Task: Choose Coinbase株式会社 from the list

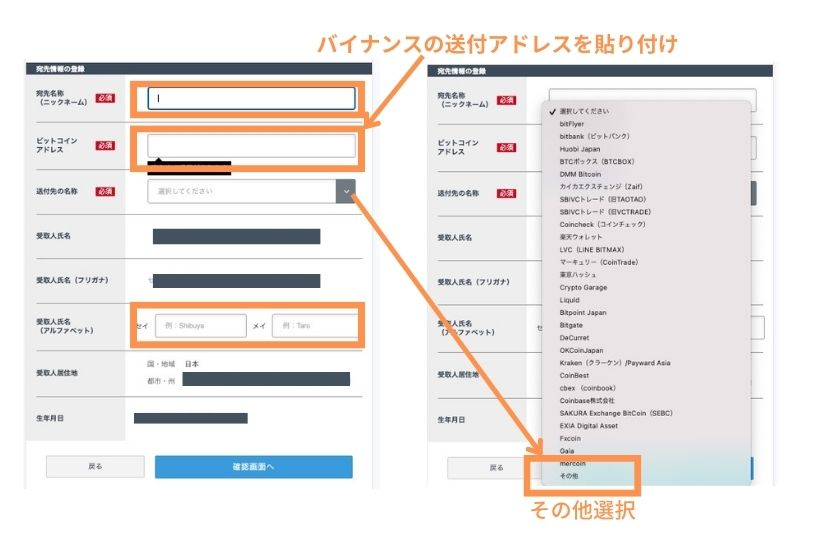Action: (587, 401)
